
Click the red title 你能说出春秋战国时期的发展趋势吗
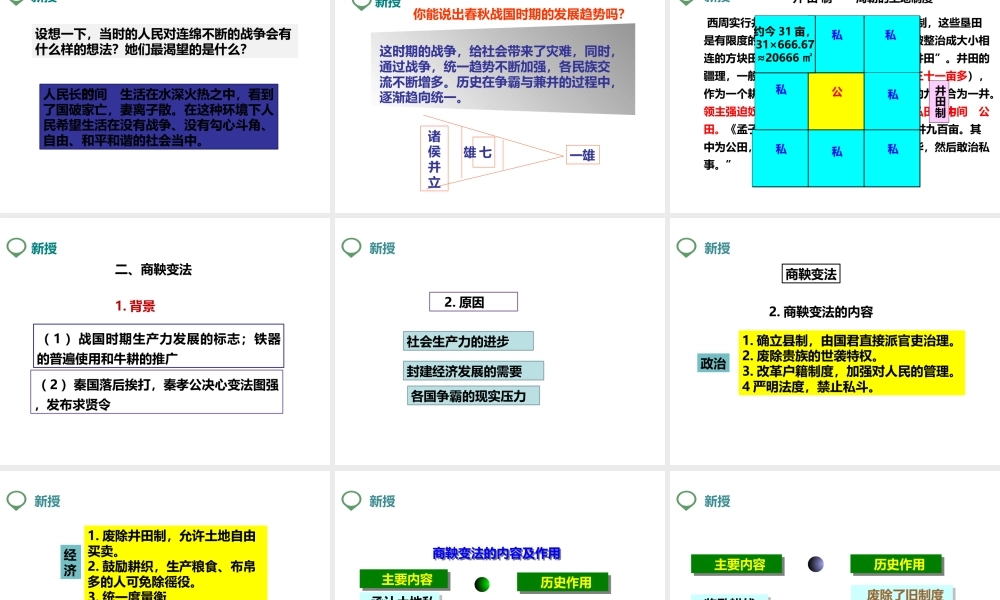tap(518, 14)
